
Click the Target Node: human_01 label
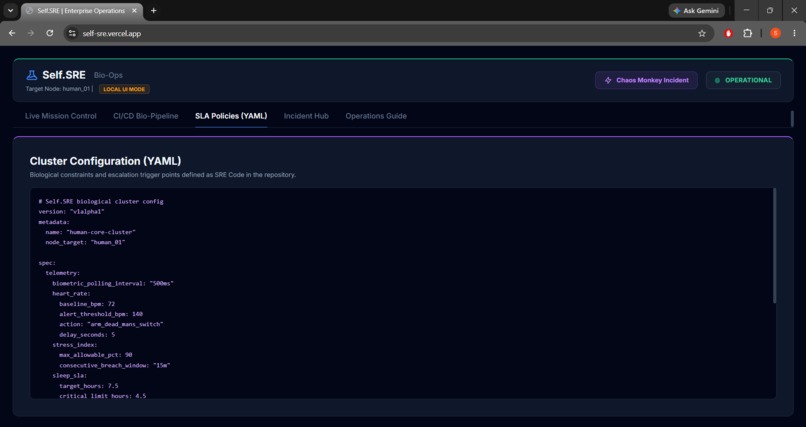point(58,89)
